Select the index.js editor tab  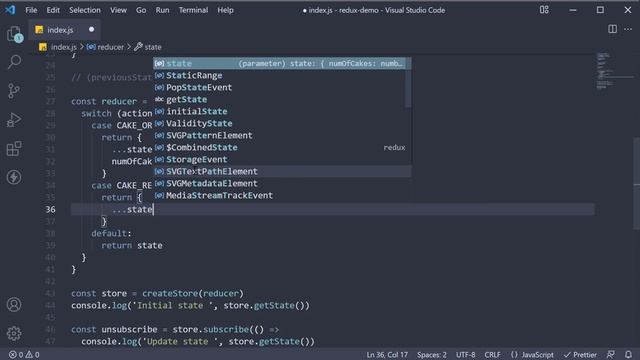coord(64,30)
